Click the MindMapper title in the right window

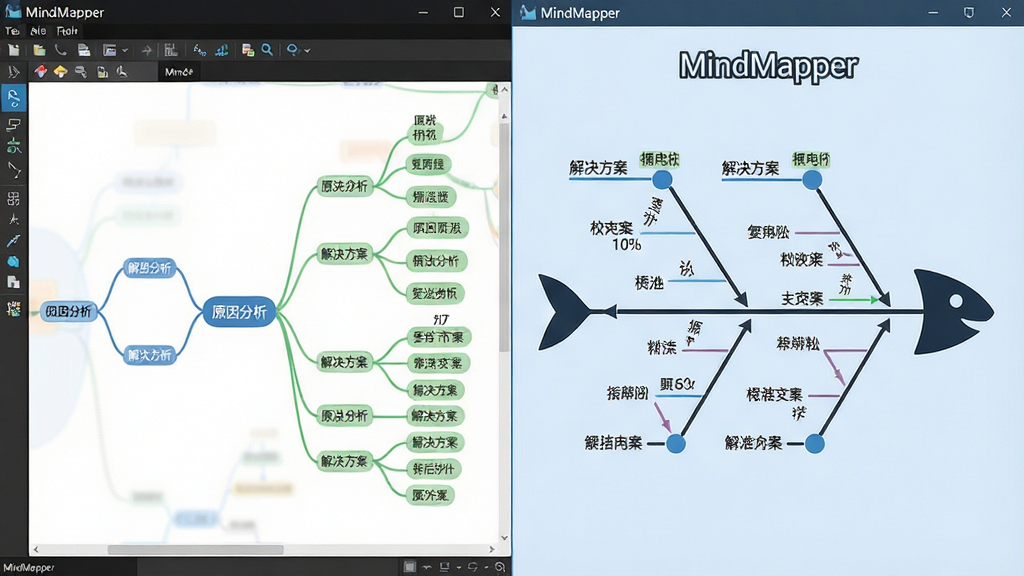(768, 66)
